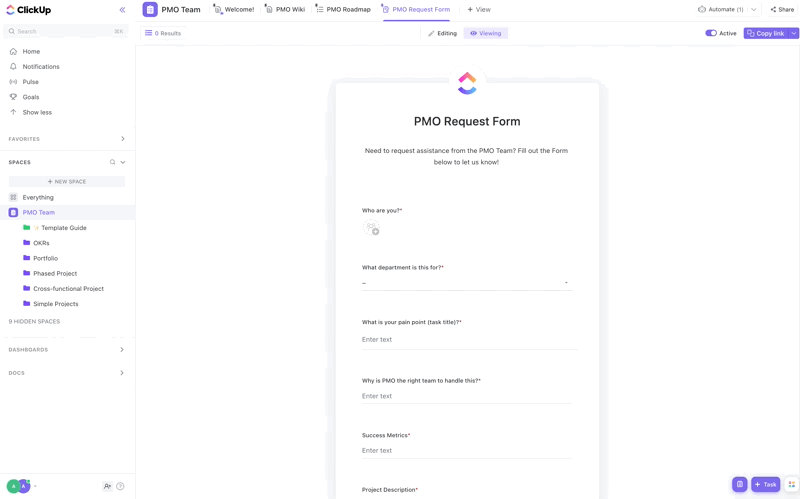Click the Copy link button

click(766, 33)
